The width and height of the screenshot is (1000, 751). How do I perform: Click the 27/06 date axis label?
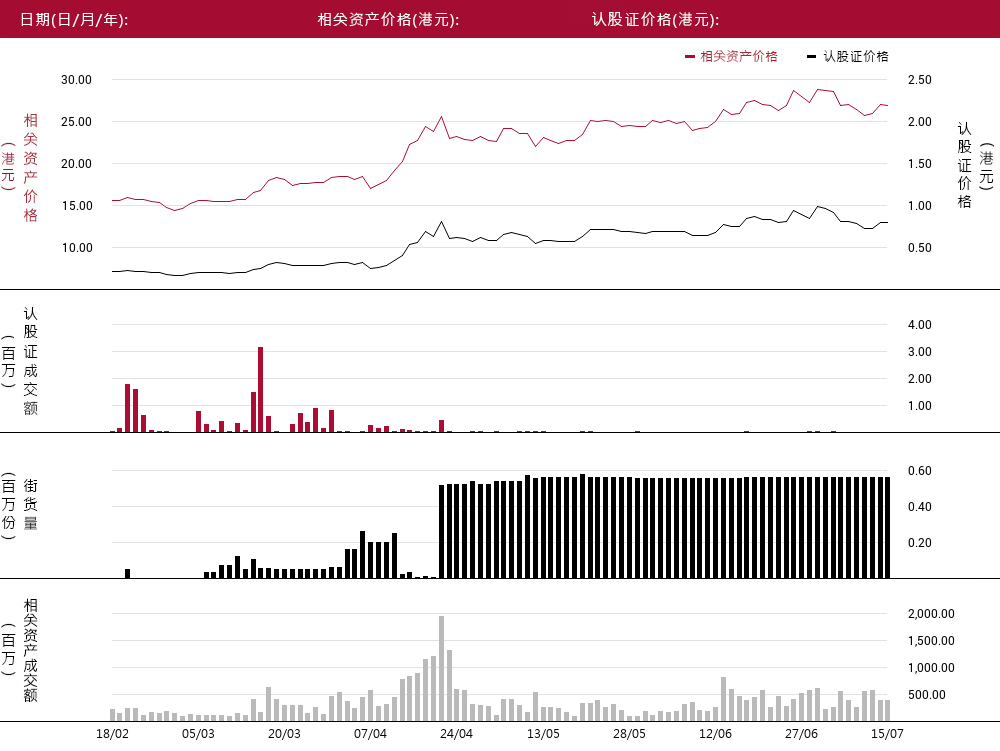pos(802,733)
